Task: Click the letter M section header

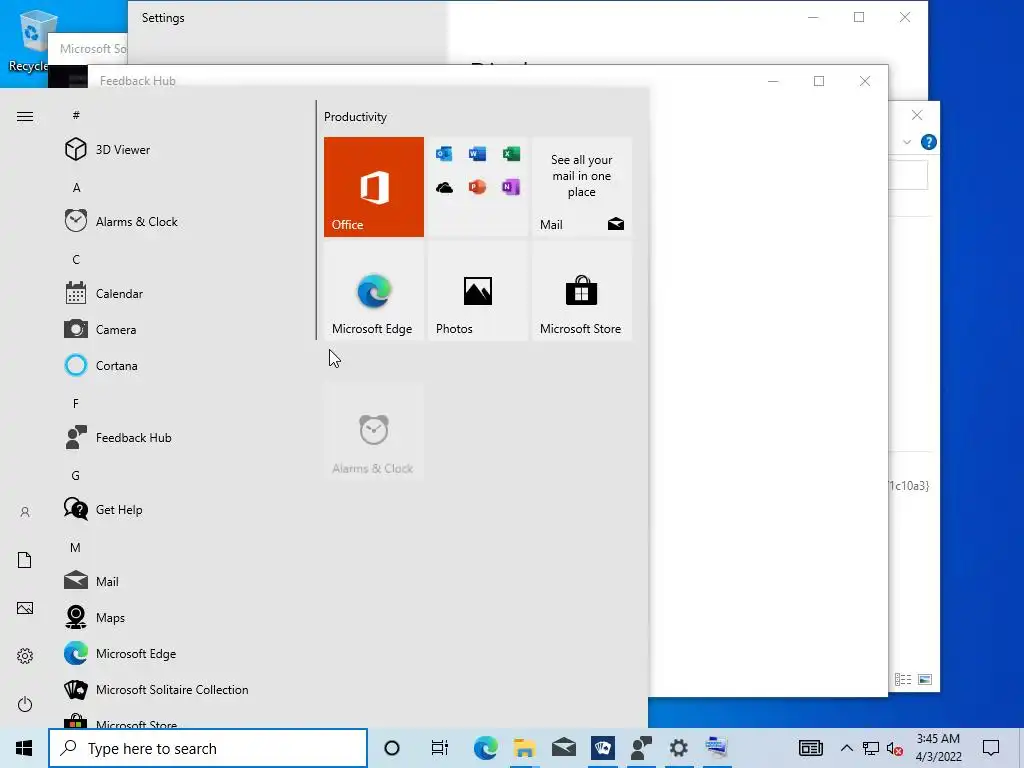Action: [76, 547]
